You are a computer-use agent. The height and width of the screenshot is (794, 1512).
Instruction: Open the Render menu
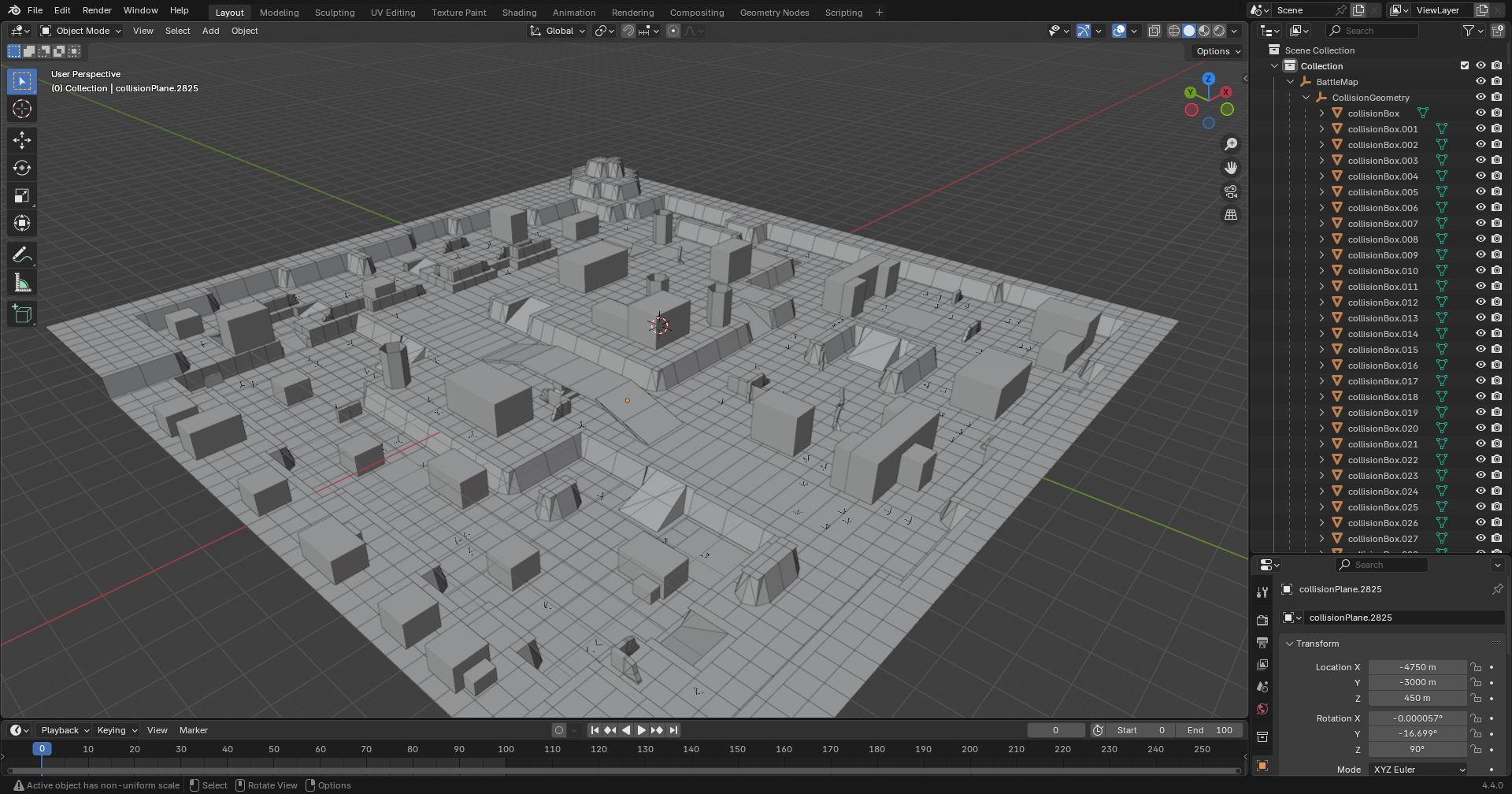[x=97, y=10]
